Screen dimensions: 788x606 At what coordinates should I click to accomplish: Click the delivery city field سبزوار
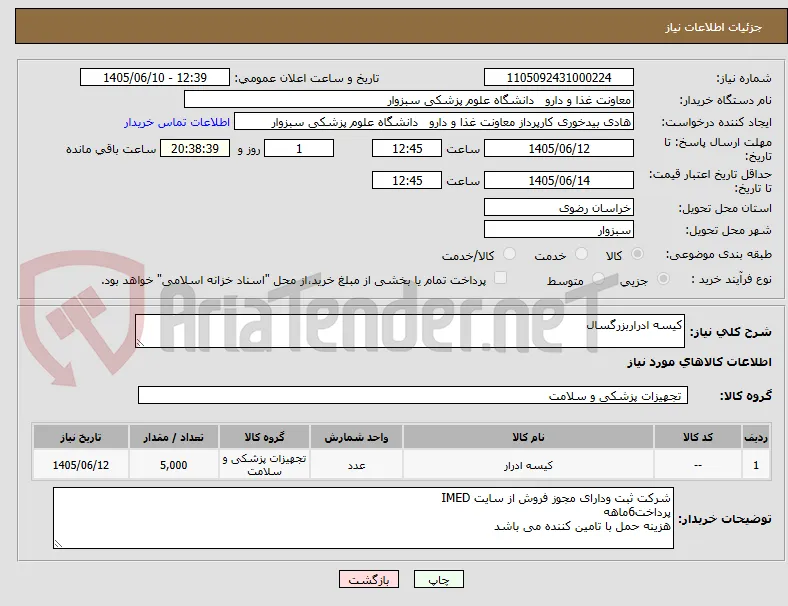click(x=558, y=230)
